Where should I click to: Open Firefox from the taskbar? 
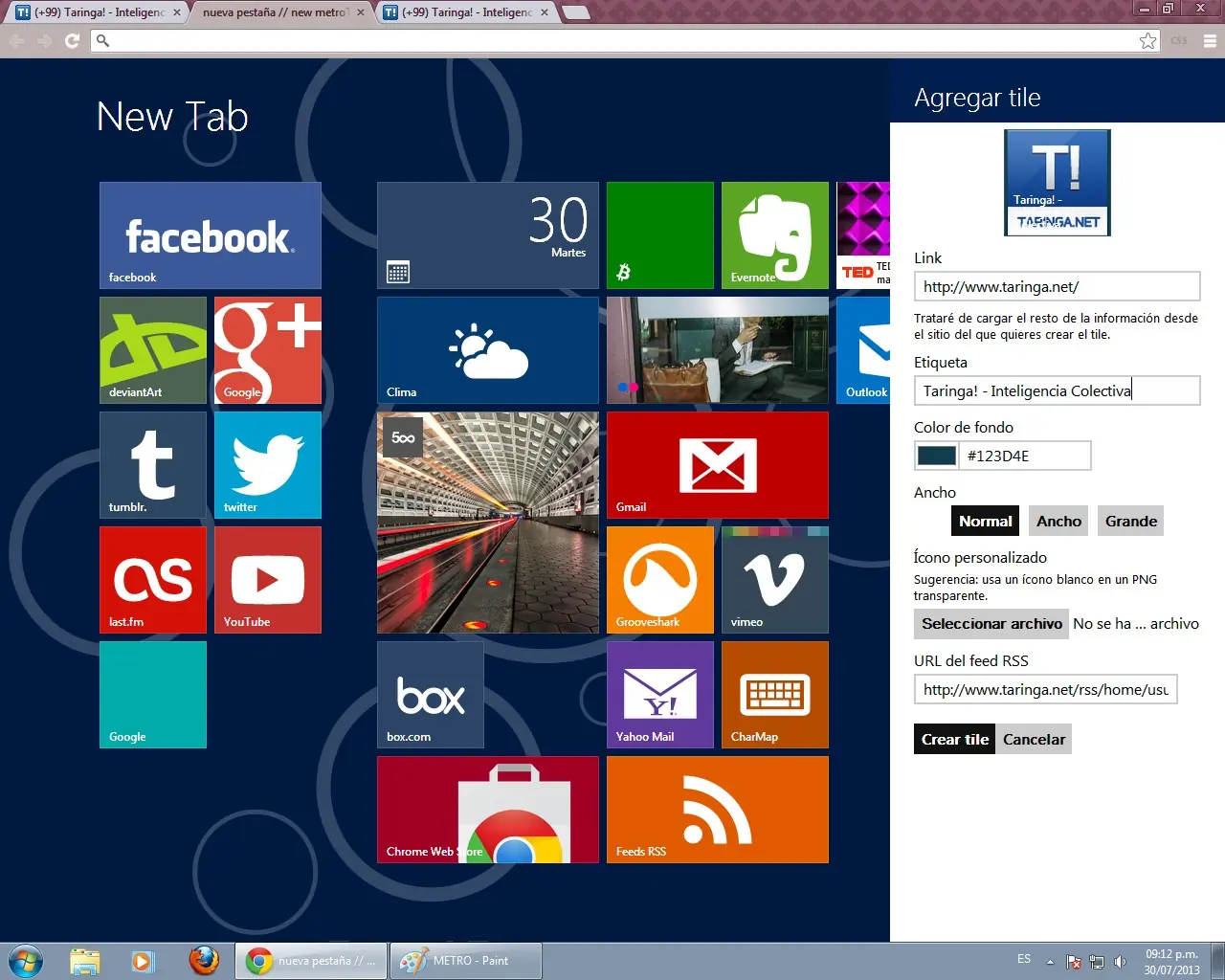(x=203, y=961)
